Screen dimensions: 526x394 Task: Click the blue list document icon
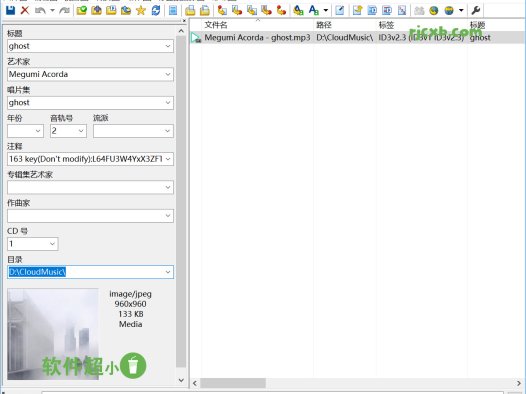point(173,10)
